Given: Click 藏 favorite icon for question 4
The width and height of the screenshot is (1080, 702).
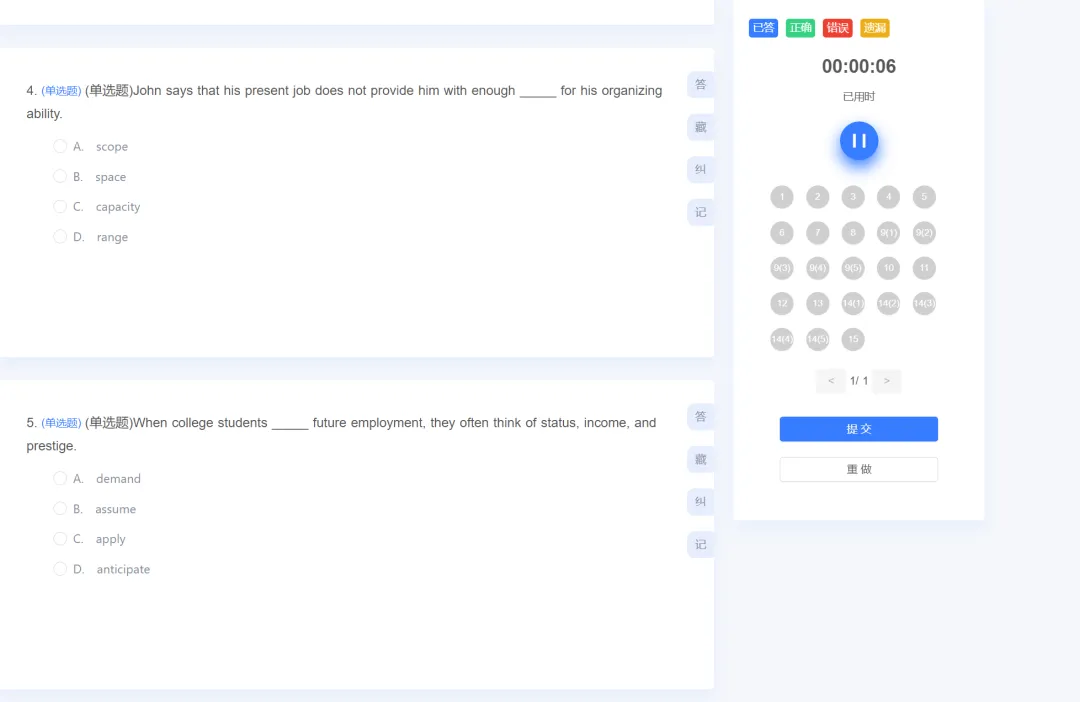Looking at the screenshot, I should pos(700,127).
